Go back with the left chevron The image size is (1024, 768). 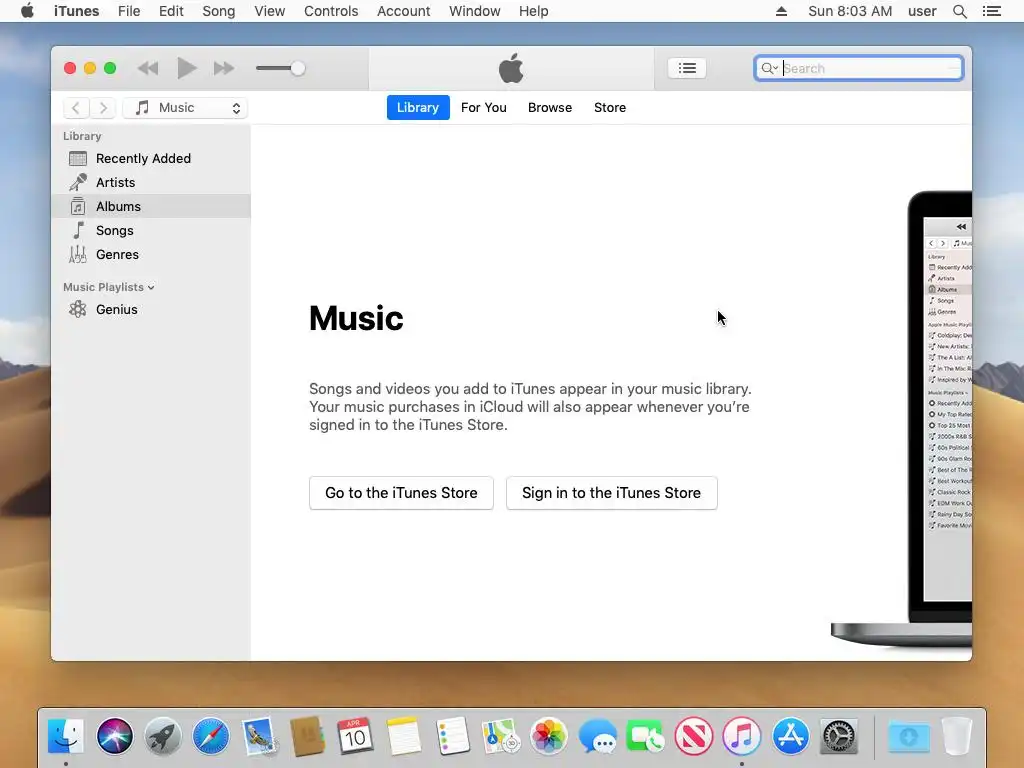click(x=76, y=108)
